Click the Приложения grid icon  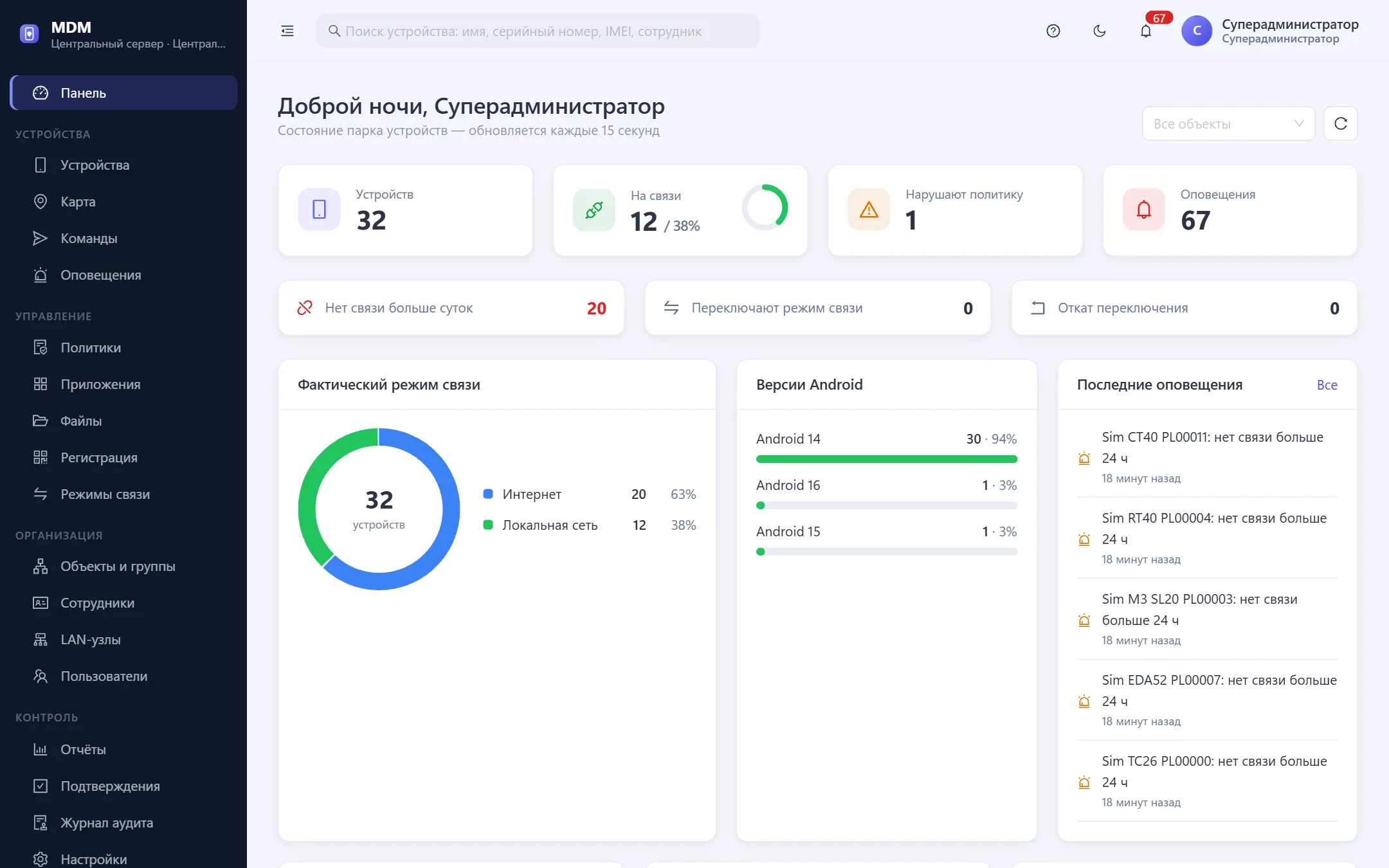[x=41, y=384]
